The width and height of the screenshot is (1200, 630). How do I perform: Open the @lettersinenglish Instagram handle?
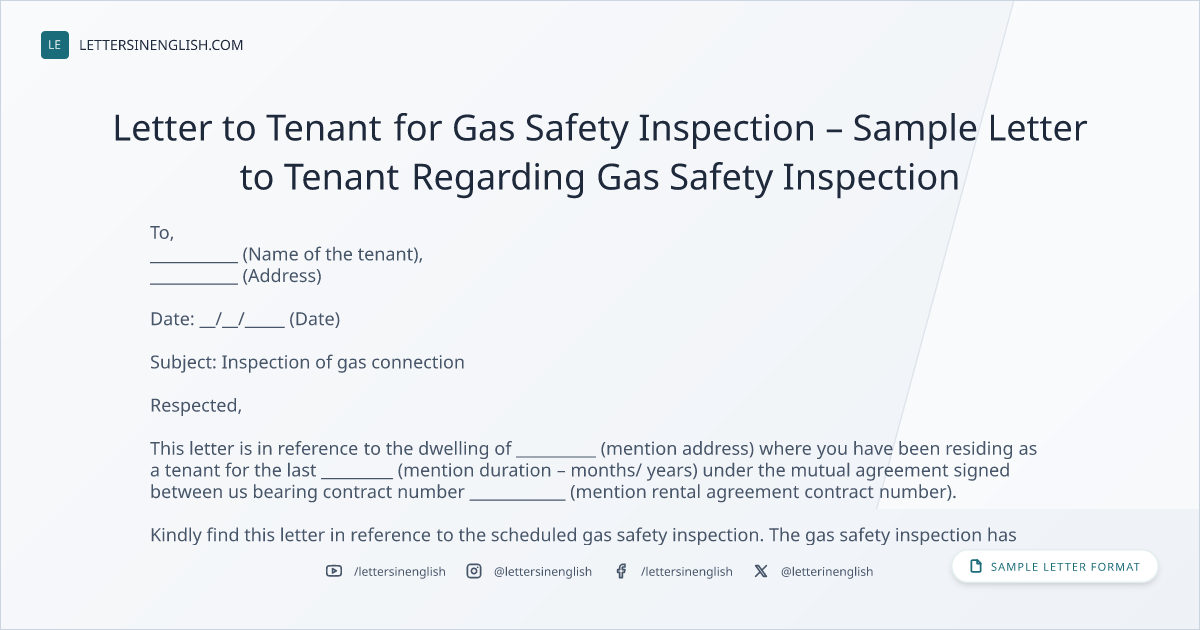[543, 571]
